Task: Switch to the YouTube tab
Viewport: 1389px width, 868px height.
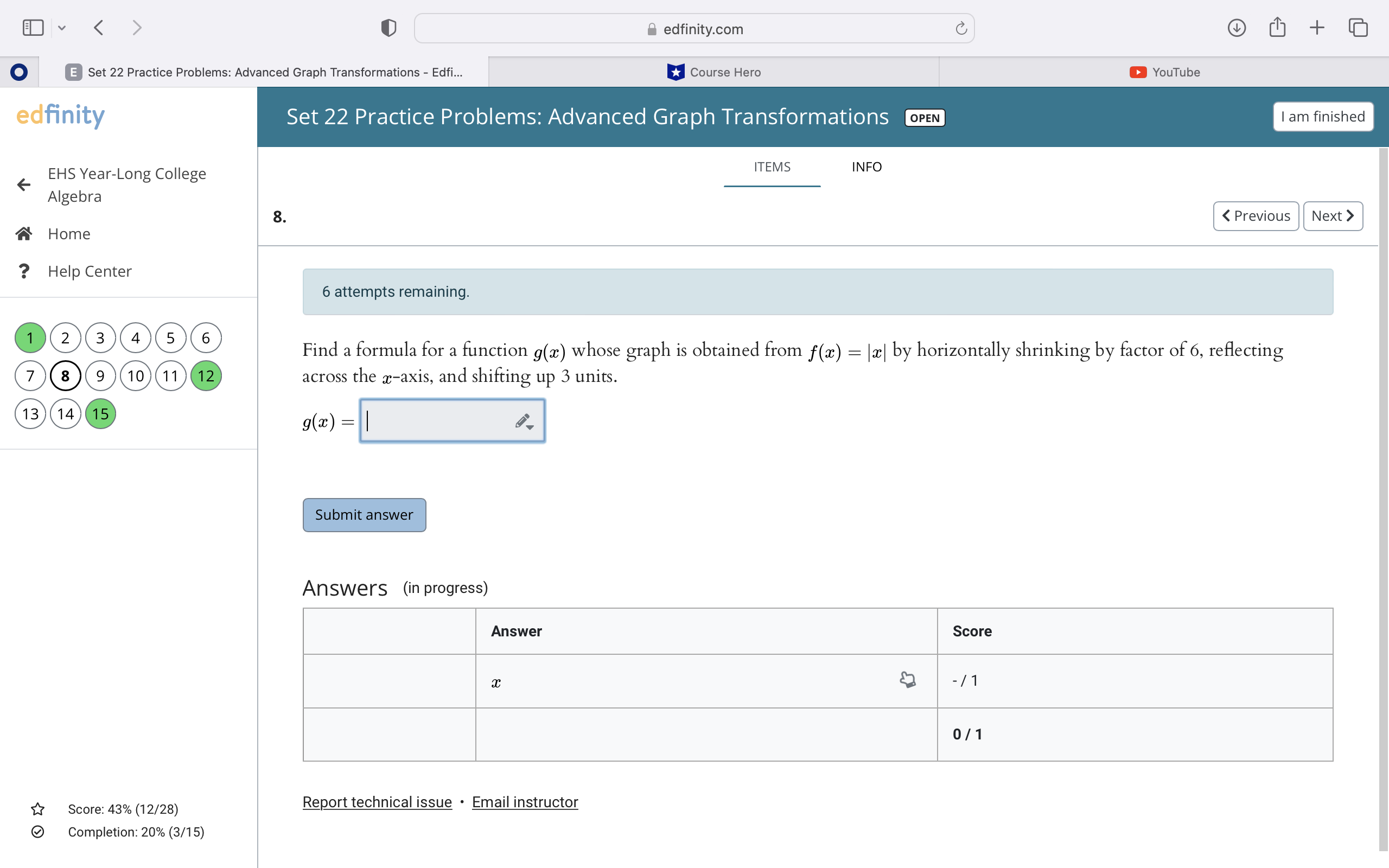Action: point(1165,71)
